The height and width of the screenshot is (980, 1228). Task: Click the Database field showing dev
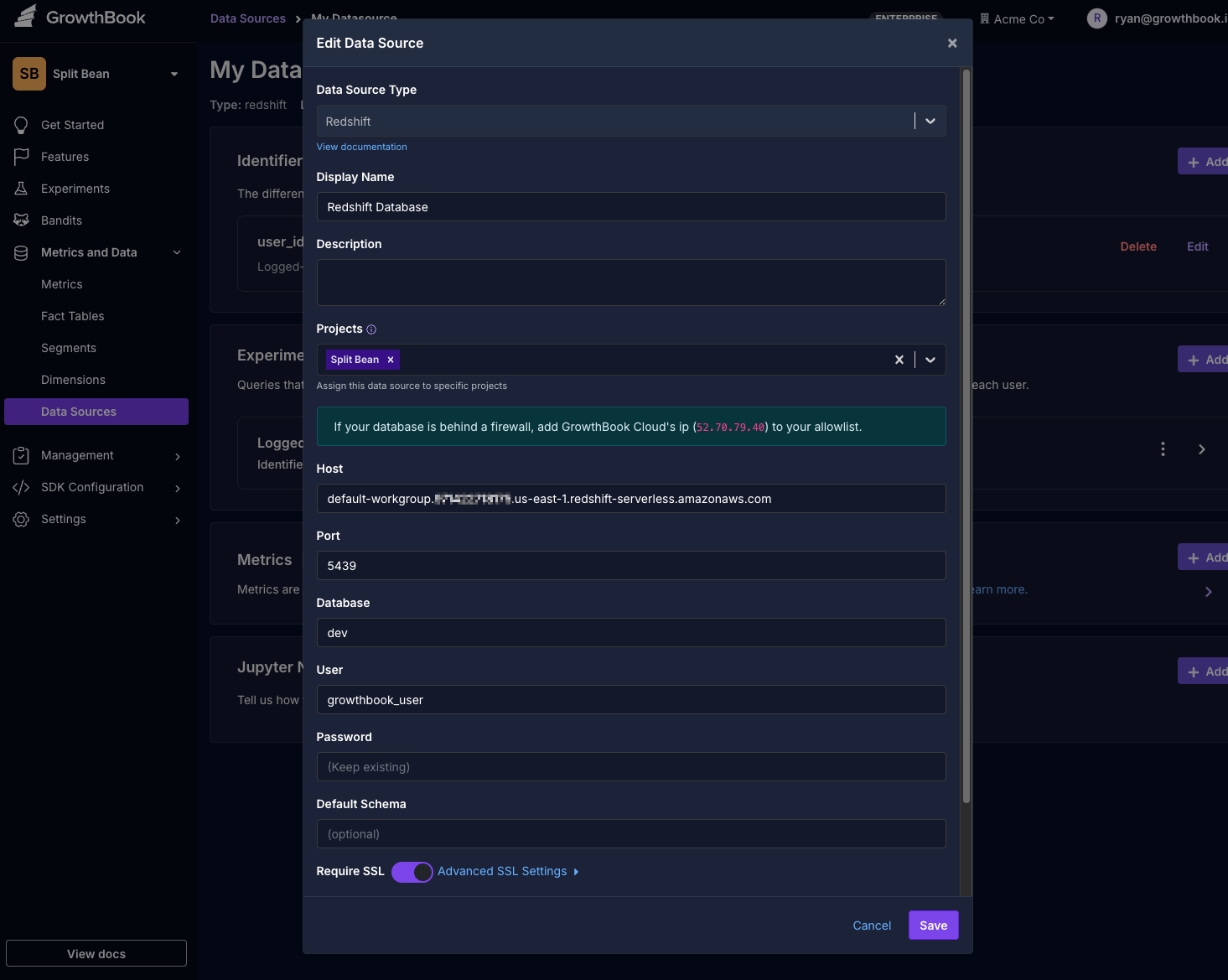pos(631,633)
